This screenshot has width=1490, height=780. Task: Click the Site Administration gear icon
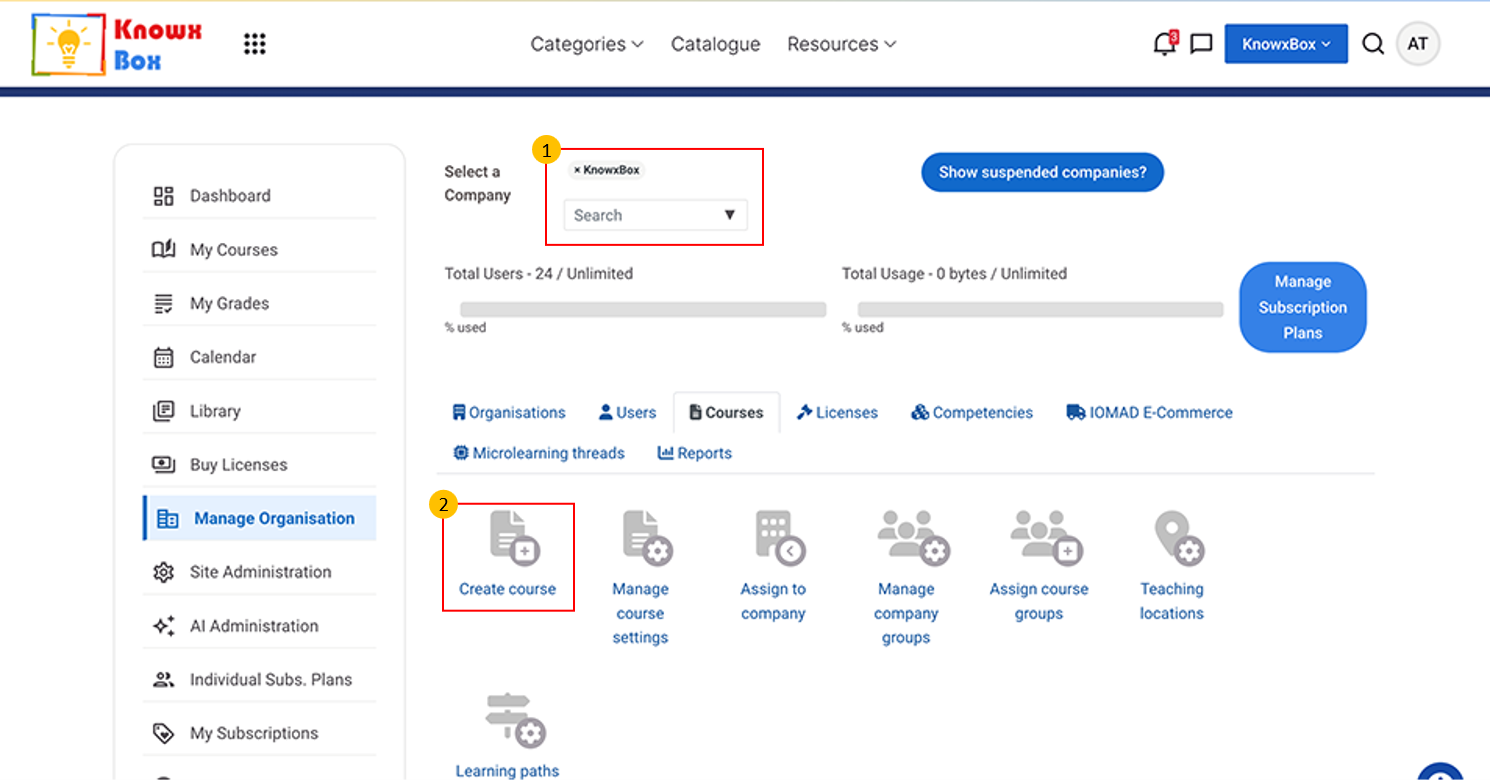[163, 572]
